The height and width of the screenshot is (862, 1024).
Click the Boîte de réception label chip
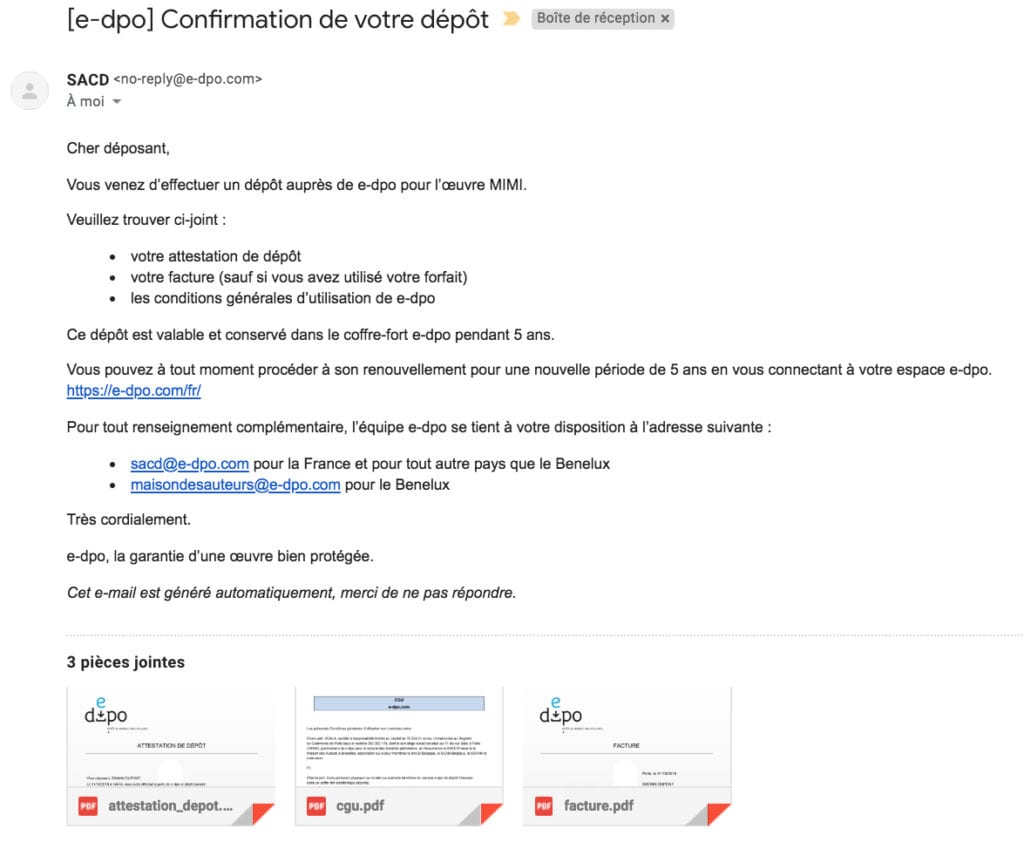click(x=602, y=18)
